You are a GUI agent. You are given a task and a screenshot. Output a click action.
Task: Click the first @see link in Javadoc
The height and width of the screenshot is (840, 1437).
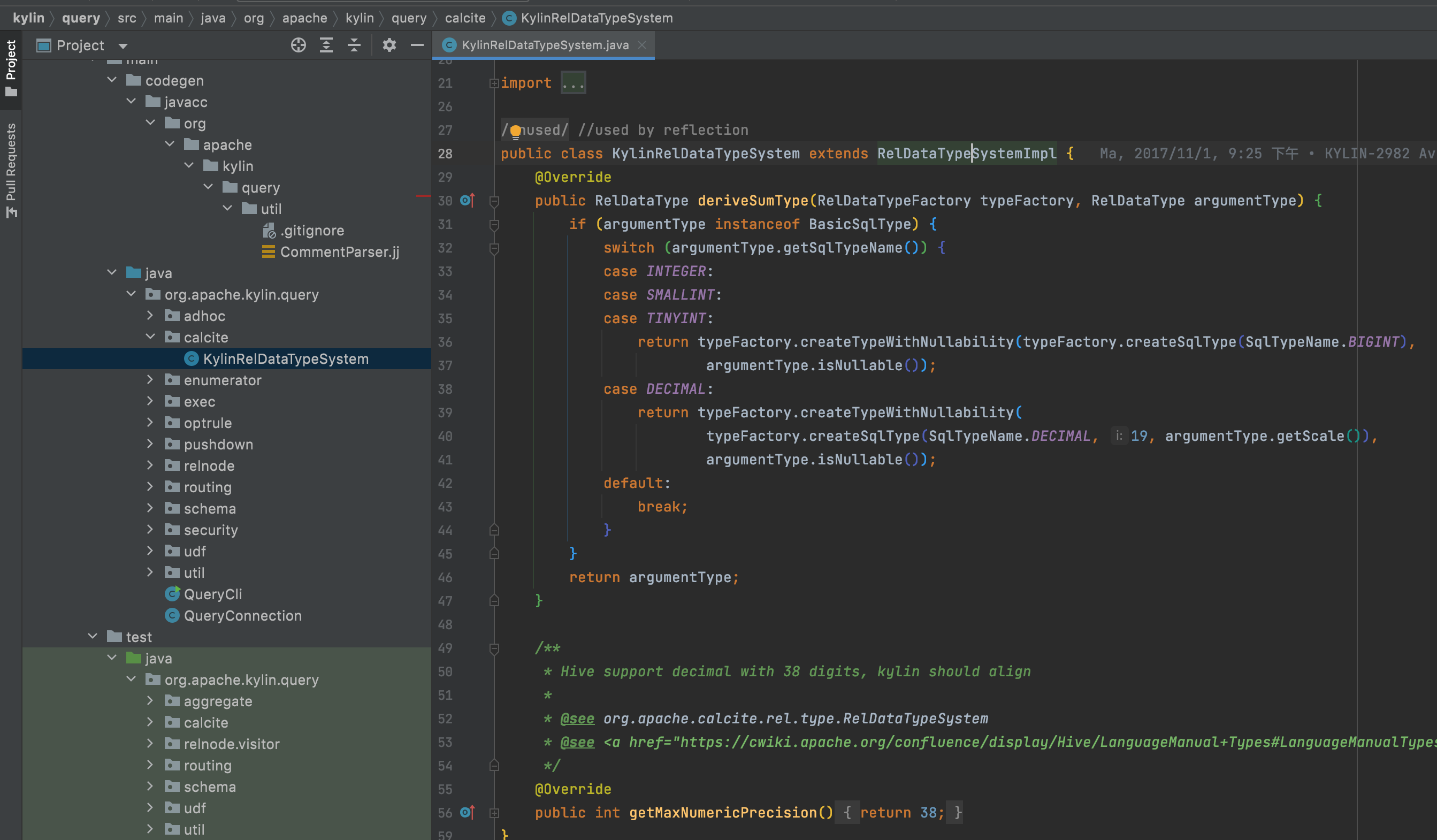577,719
